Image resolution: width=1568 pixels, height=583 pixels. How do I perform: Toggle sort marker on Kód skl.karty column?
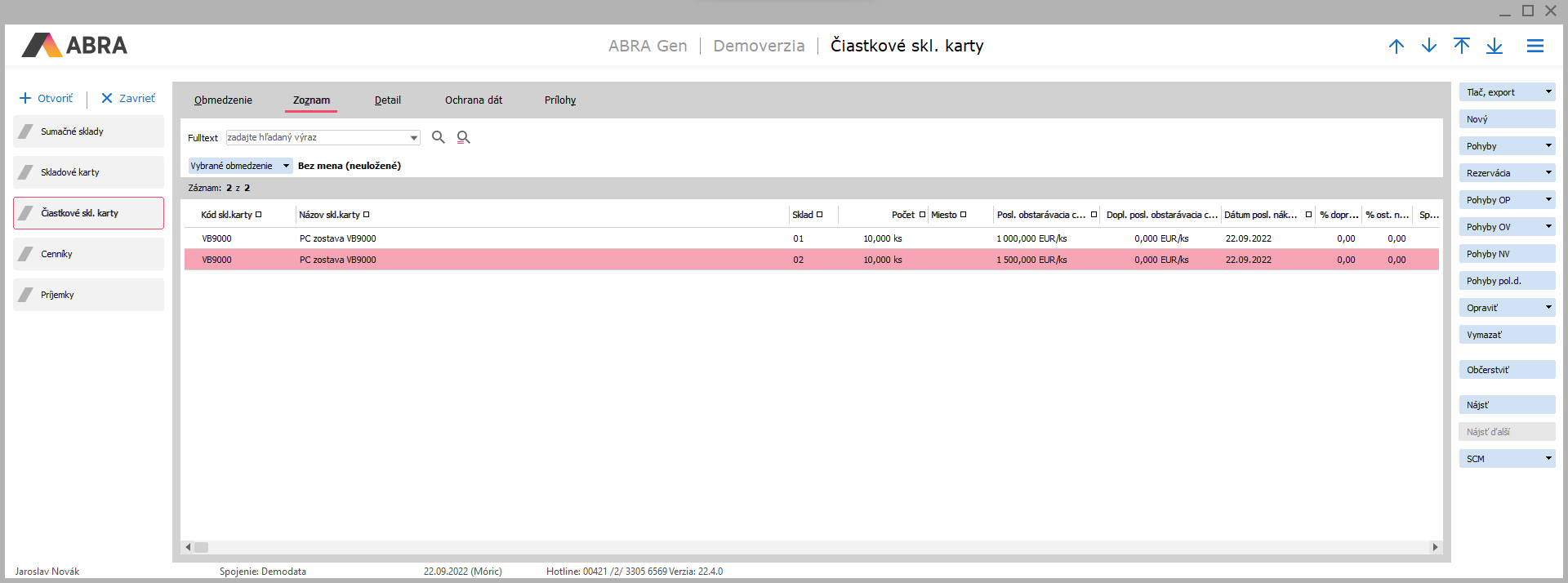259,215
